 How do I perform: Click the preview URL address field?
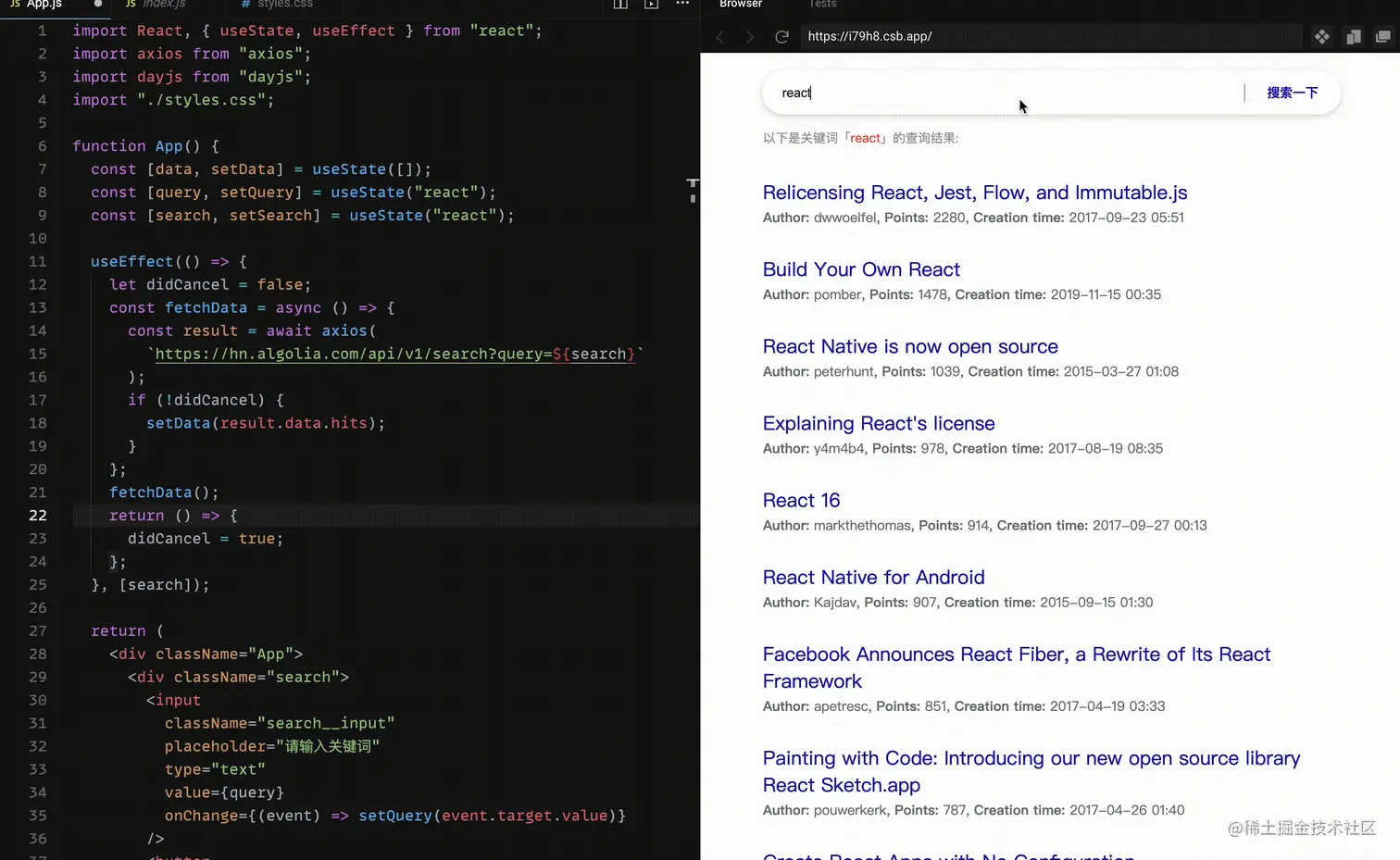1050,36
